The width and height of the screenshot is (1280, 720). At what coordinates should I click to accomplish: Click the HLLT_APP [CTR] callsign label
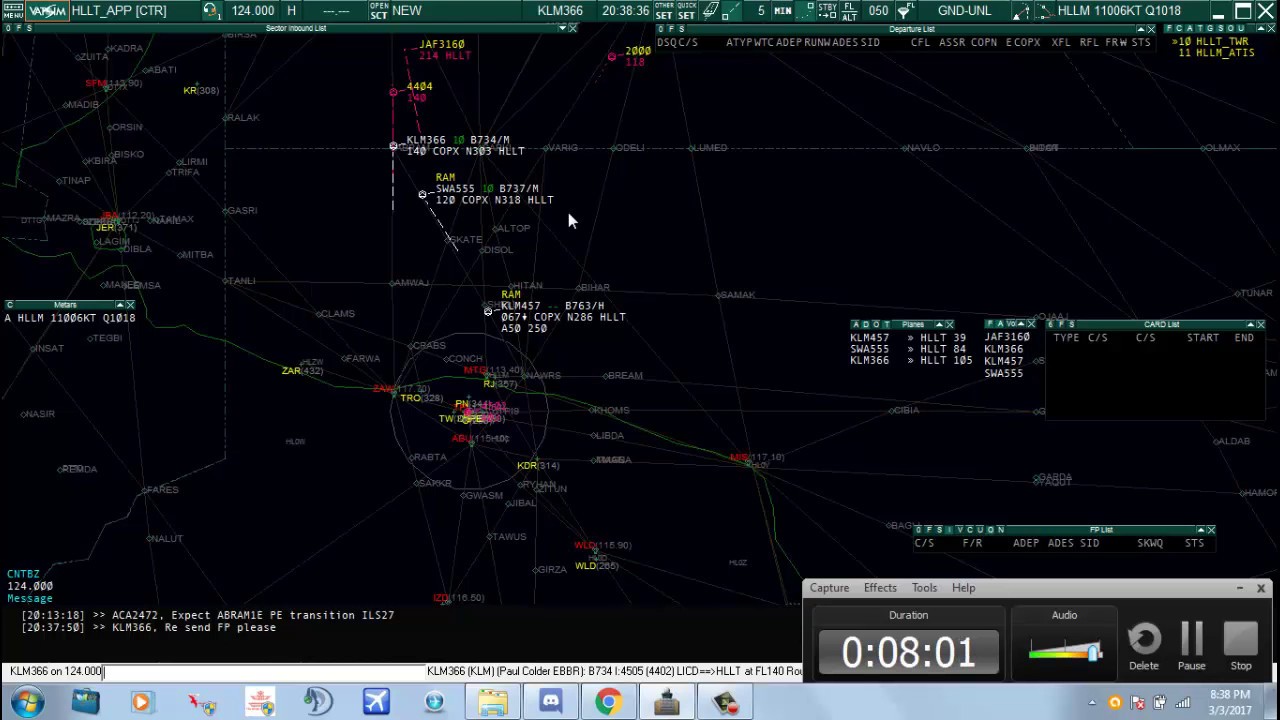click(119, 11)
